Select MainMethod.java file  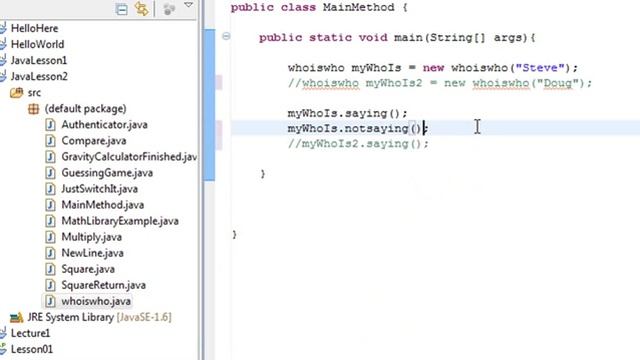[103, 205]
